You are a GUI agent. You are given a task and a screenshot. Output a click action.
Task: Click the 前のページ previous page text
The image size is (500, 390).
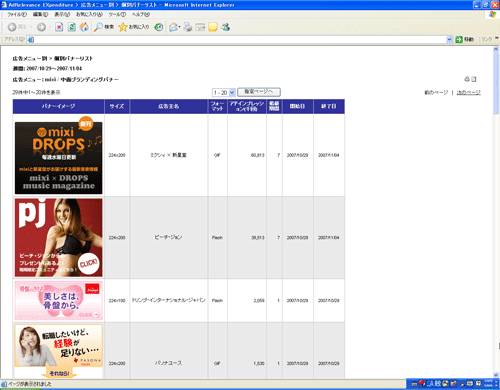436,92
